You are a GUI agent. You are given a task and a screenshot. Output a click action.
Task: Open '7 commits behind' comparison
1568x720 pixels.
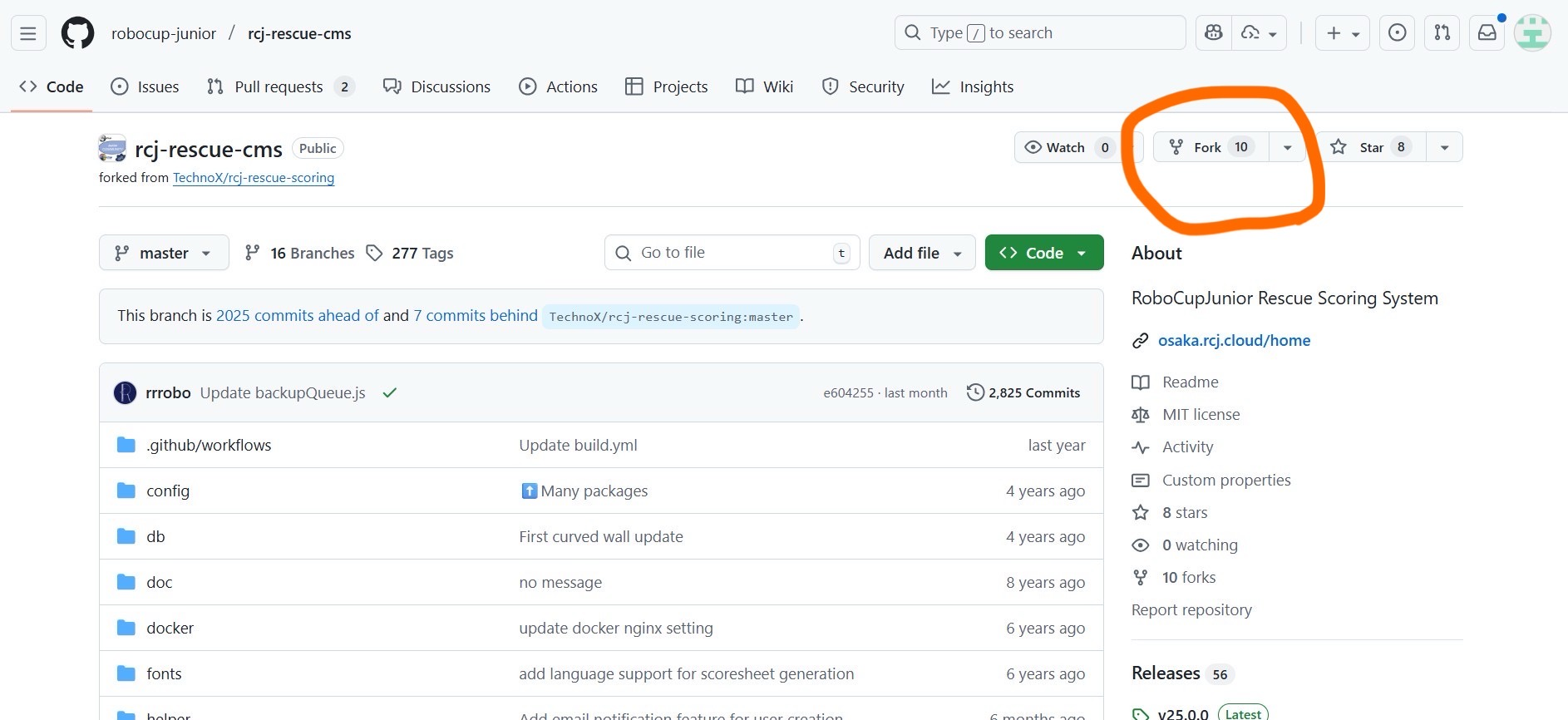476,316
